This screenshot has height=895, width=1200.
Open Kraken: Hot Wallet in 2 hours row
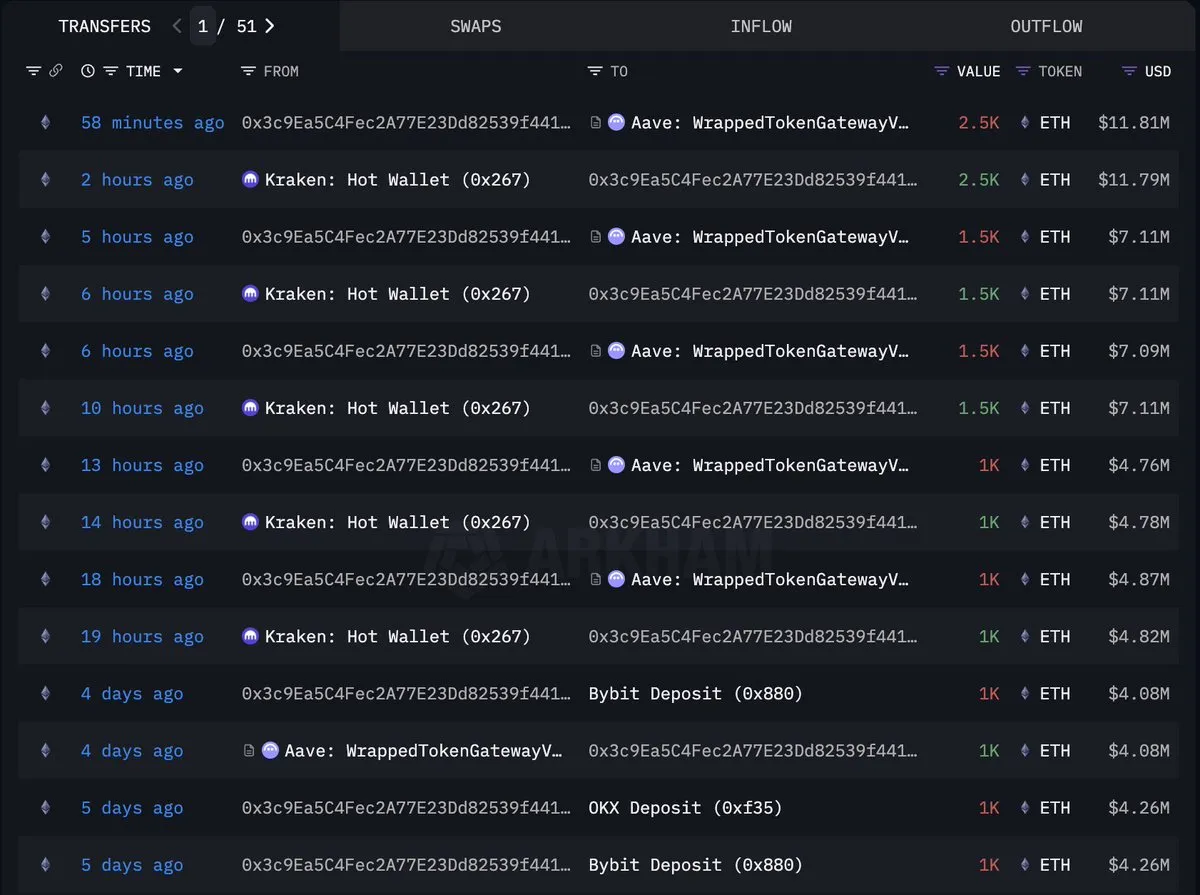coord(398,180)
